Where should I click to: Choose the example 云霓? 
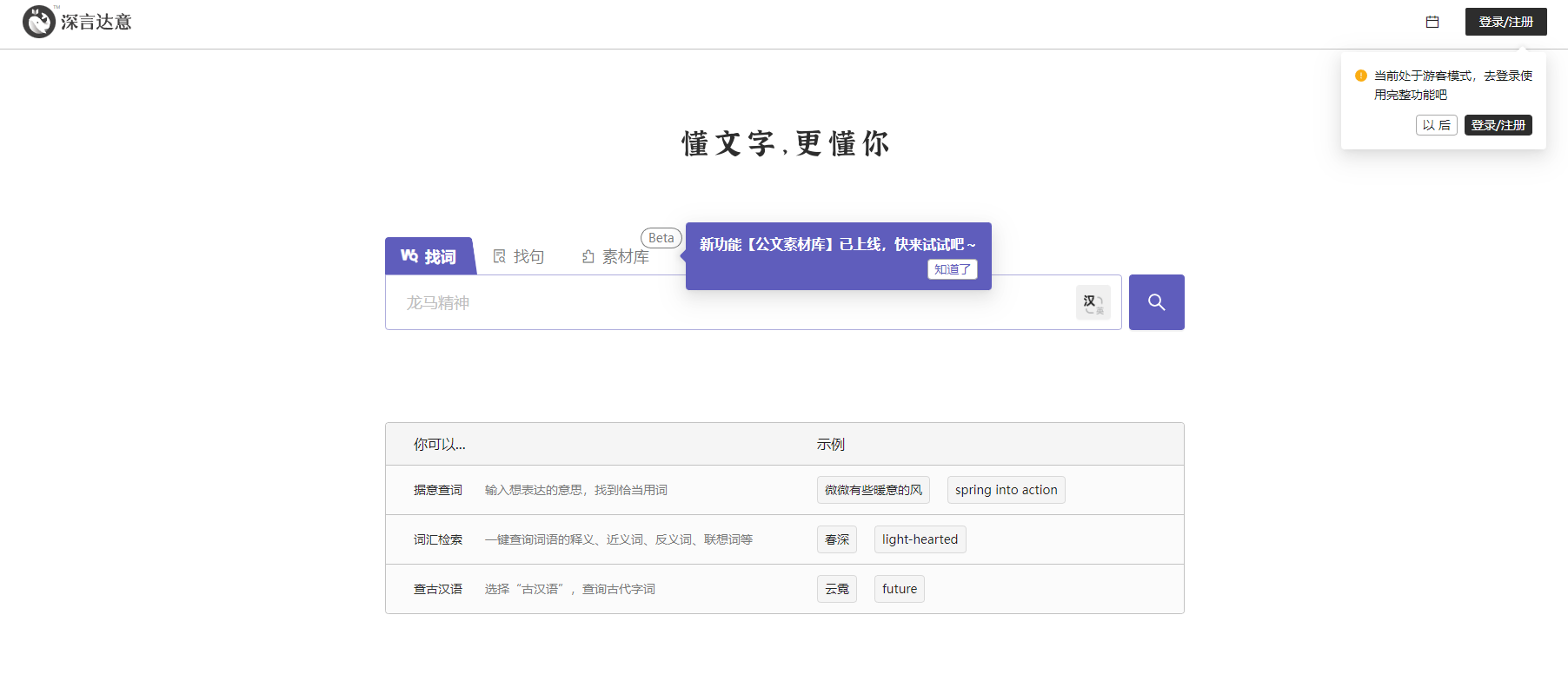837,589
